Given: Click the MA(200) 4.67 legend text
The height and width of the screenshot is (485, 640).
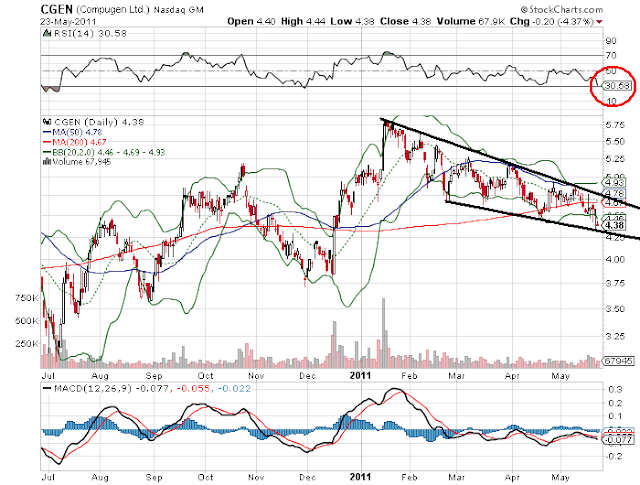Looking at the screenshot, I should 79,142.
